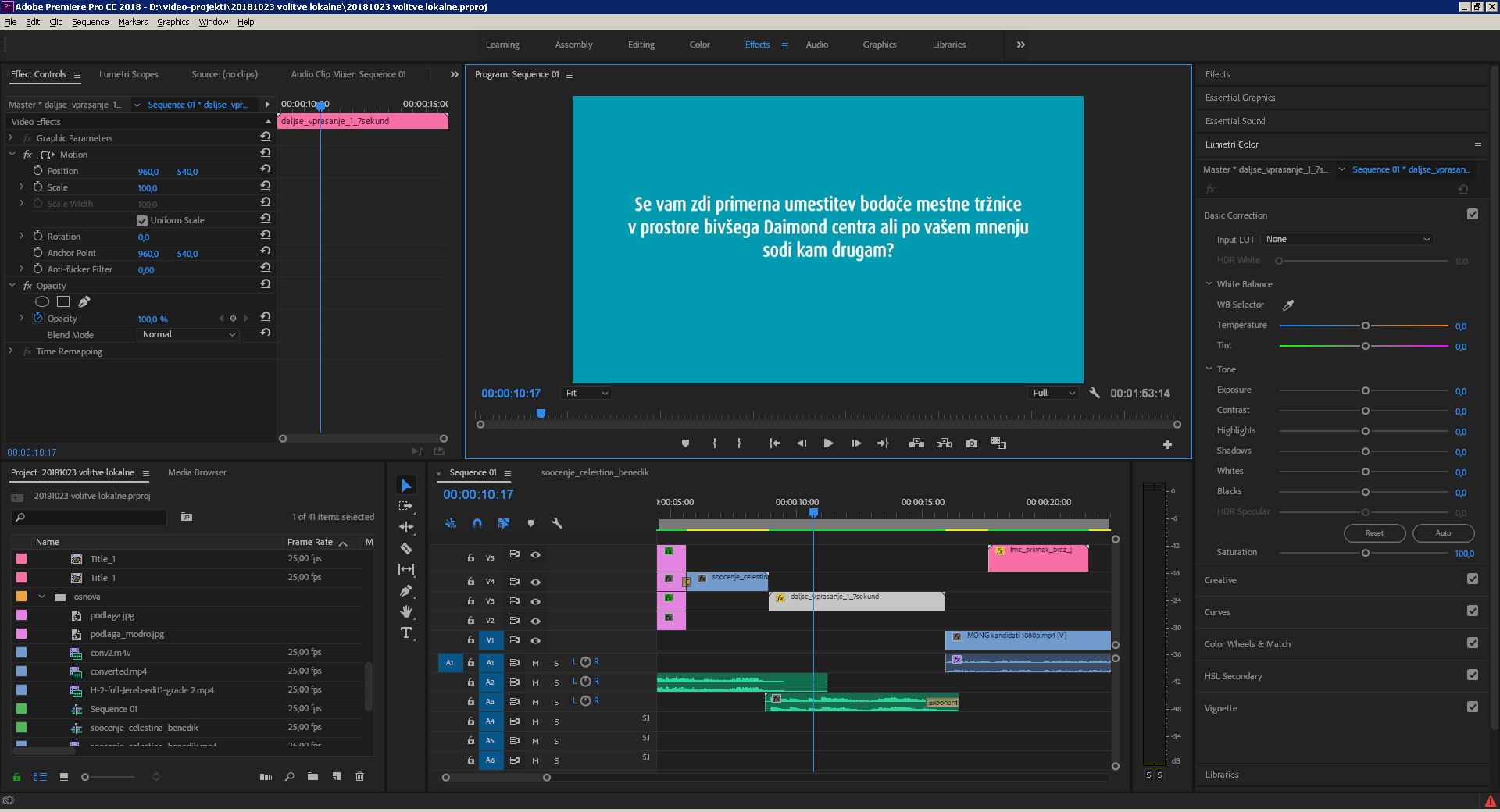
Task: Collapse the osnova folder in the Project panel
Action: pyautogui.click(x=42, y=597)
